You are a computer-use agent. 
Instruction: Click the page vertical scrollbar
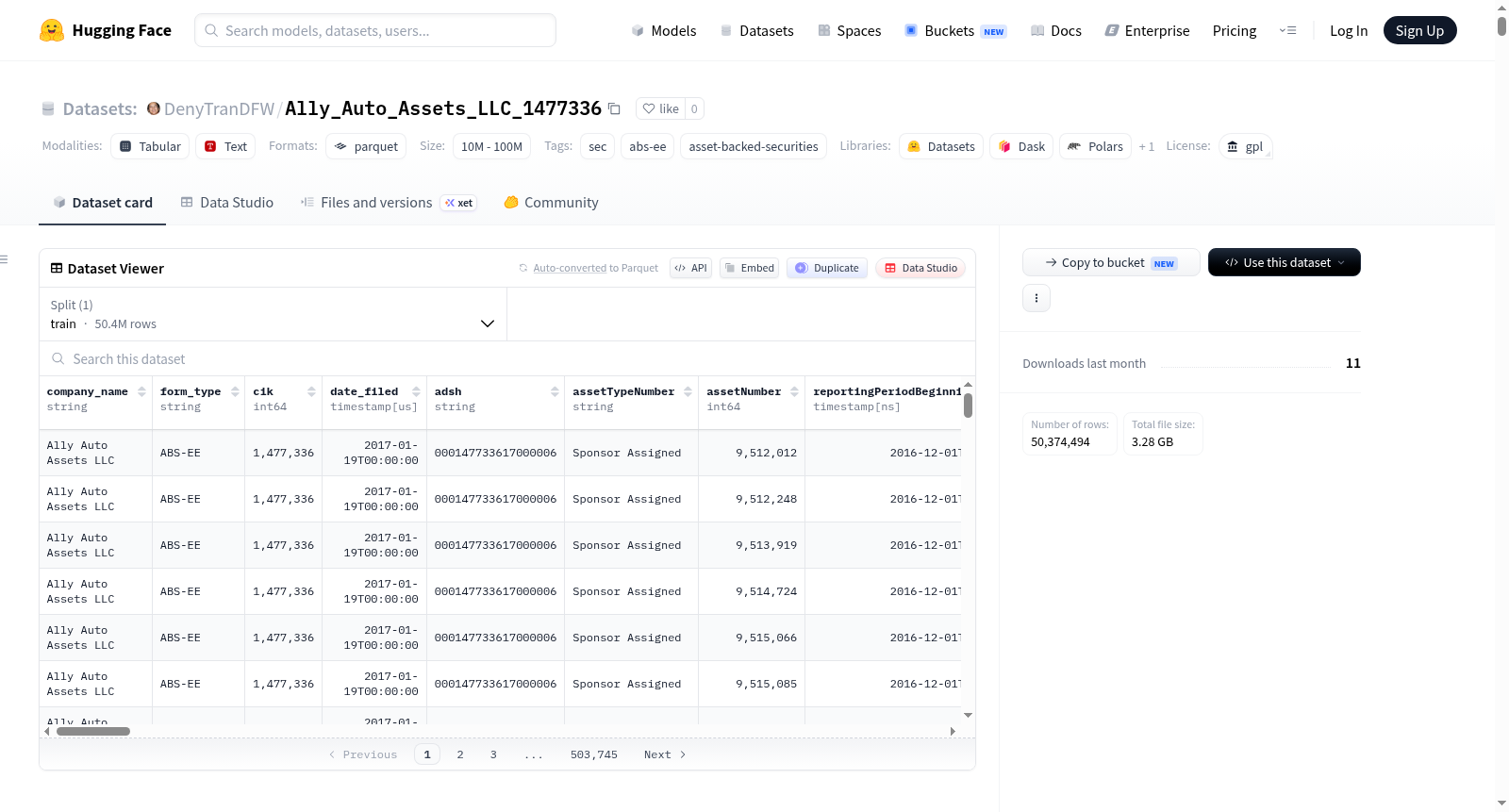click(x=1501, y=25)
